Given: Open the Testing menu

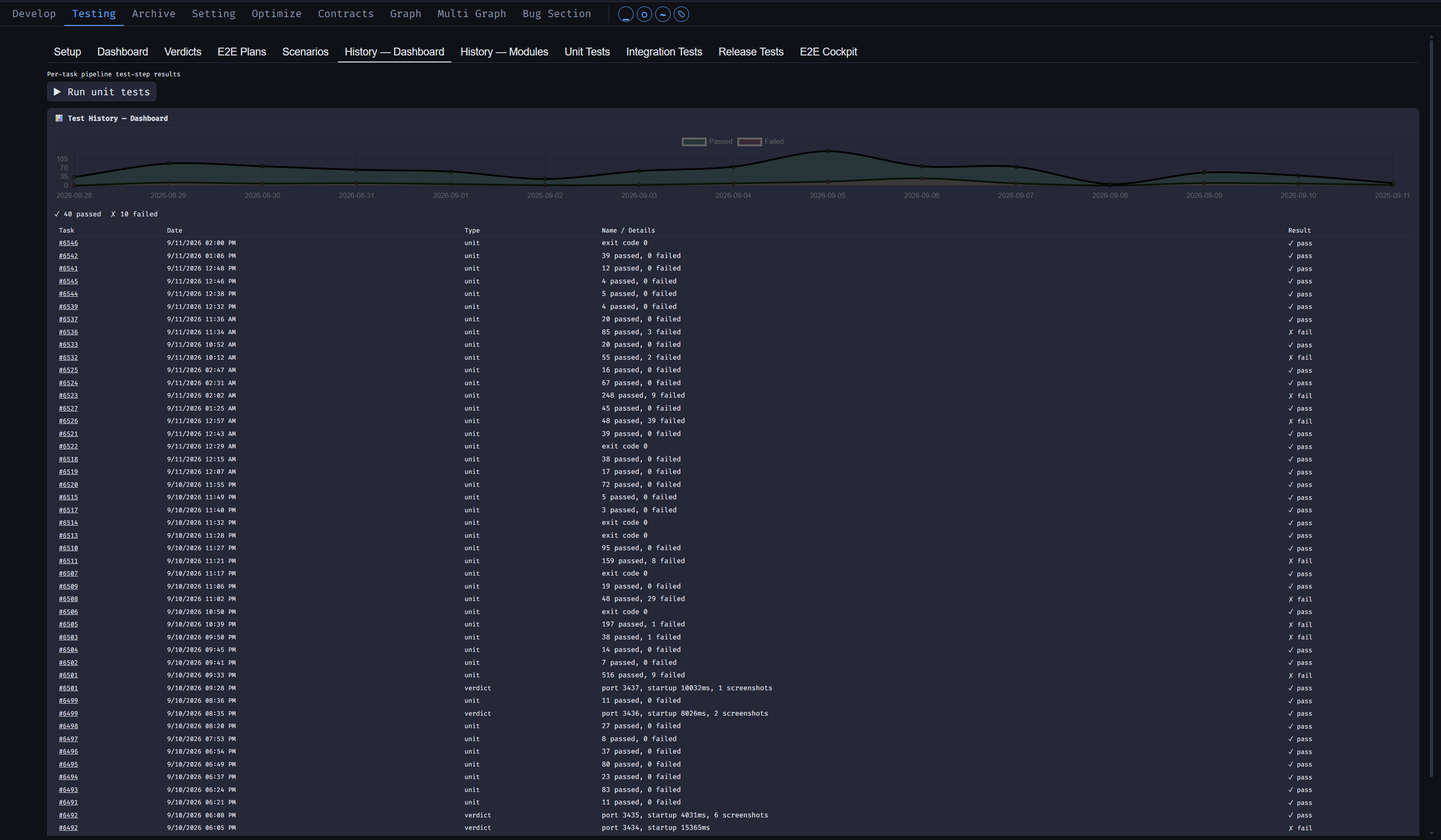Looking at the screenshot, I should click(x=94, y=14).
